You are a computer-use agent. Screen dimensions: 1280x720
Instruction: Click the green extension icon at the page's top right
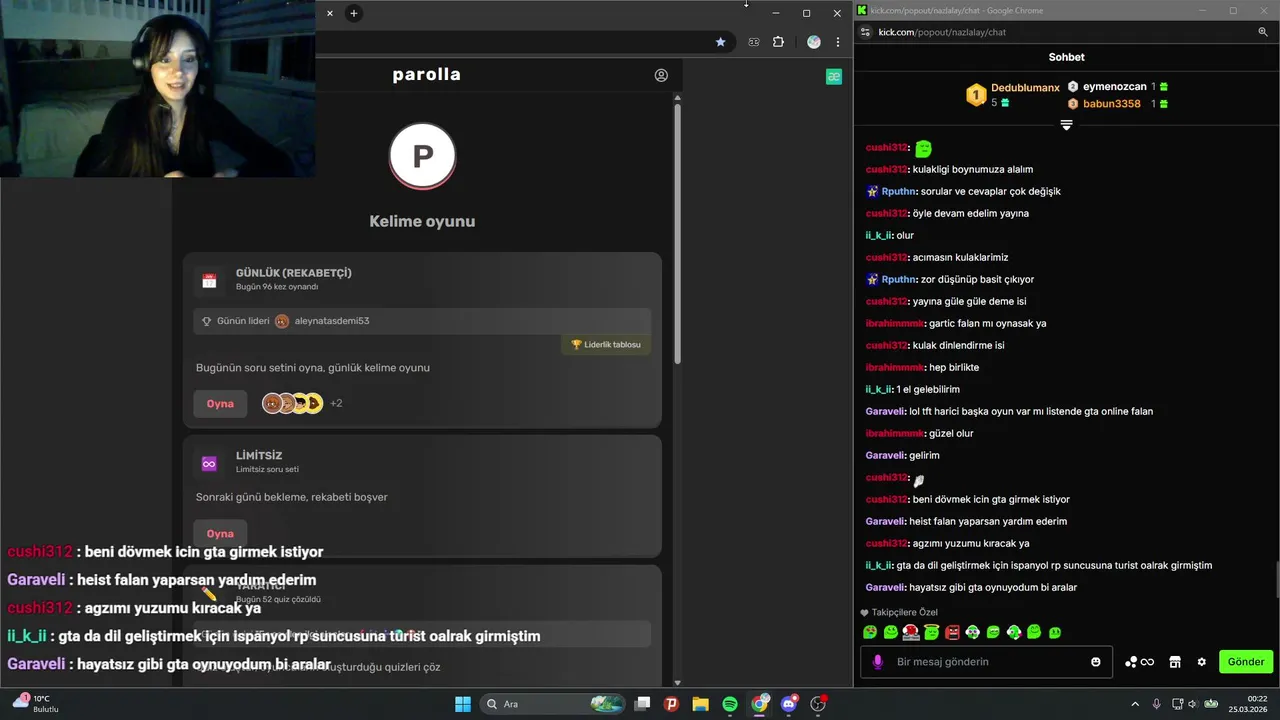[834, 77]
